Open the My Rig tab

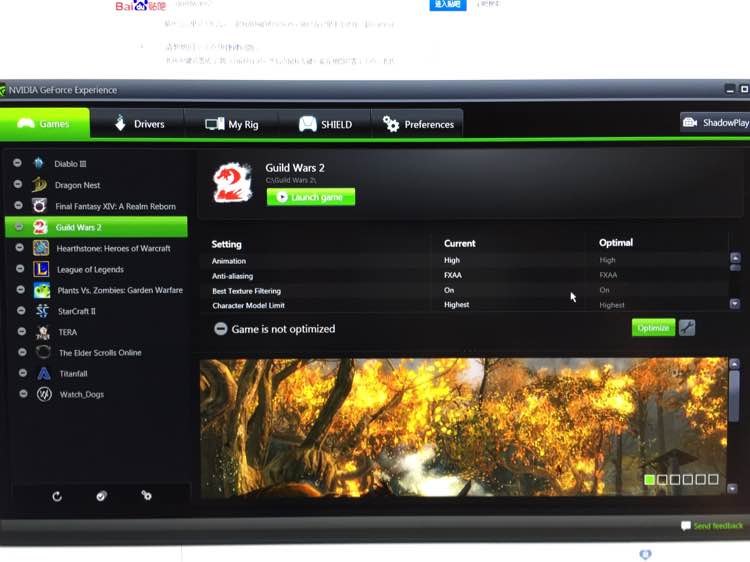pyautogui.click(x=232, y=124)
